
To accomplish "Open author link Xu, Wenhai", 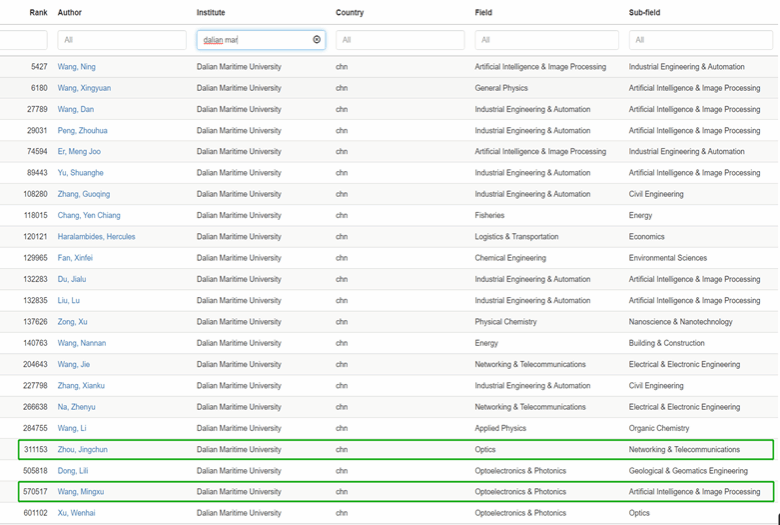I will (77, 513).
